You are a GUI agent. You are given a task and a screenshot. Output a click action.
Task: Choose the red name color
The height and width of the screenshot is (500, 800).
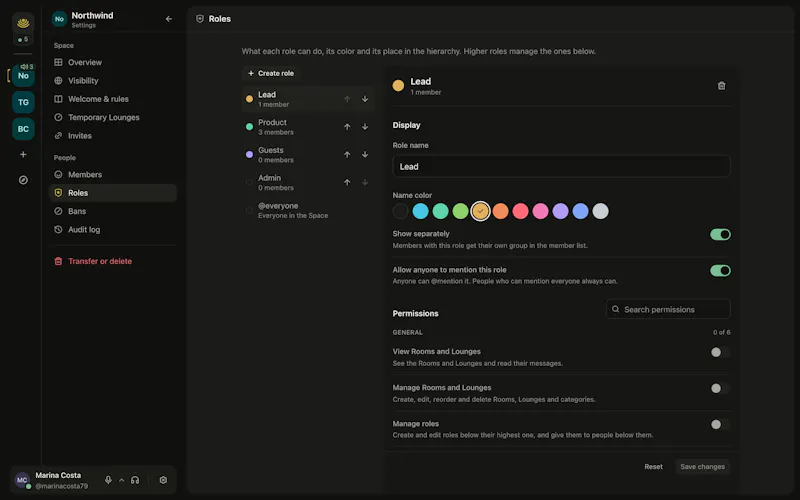pyautogui.click(x=520, y=211)
